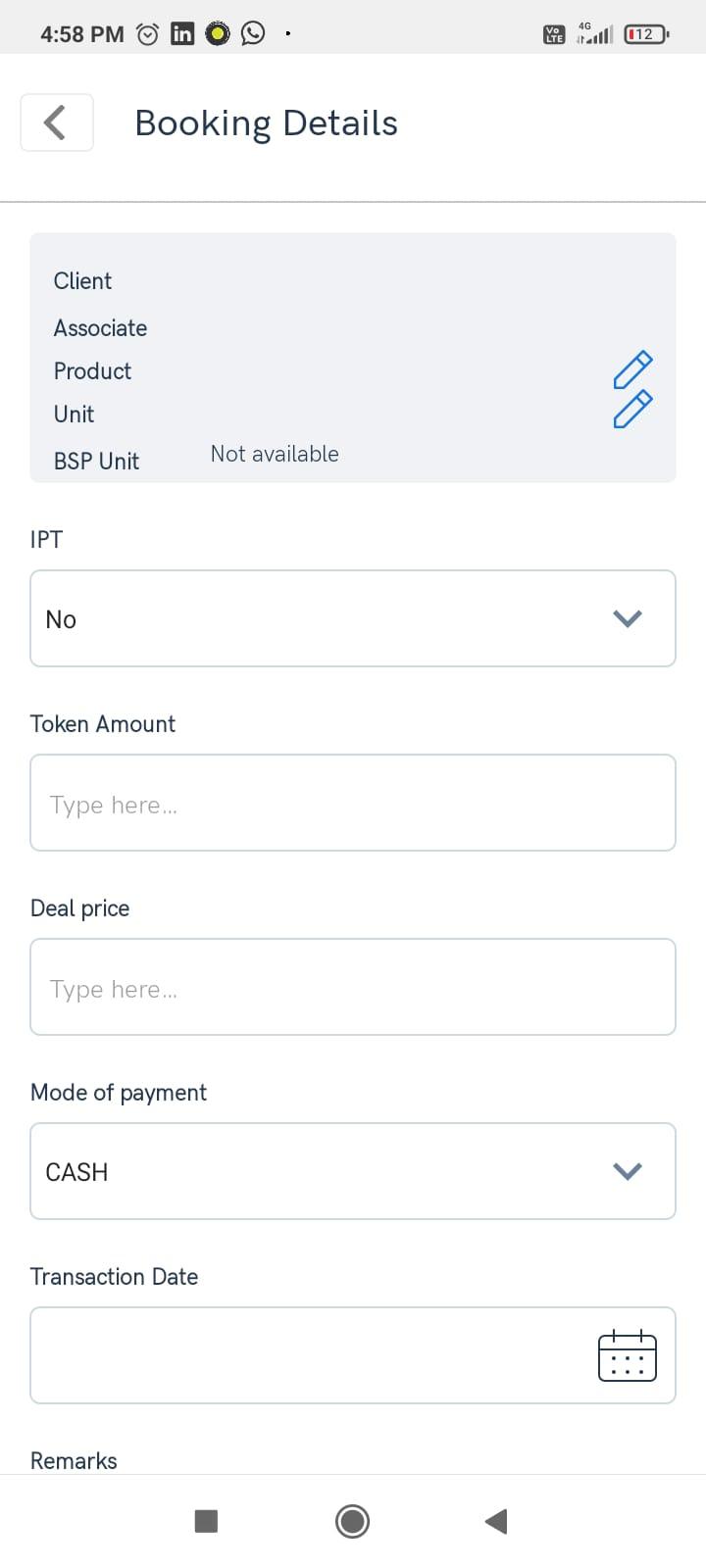
Task: Focus the Token Amount input field
Action: (353, 803)
